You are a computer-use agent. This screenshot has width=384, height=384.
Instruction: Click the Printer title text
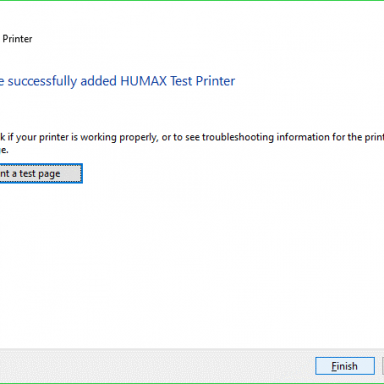[x=17, y=39]
